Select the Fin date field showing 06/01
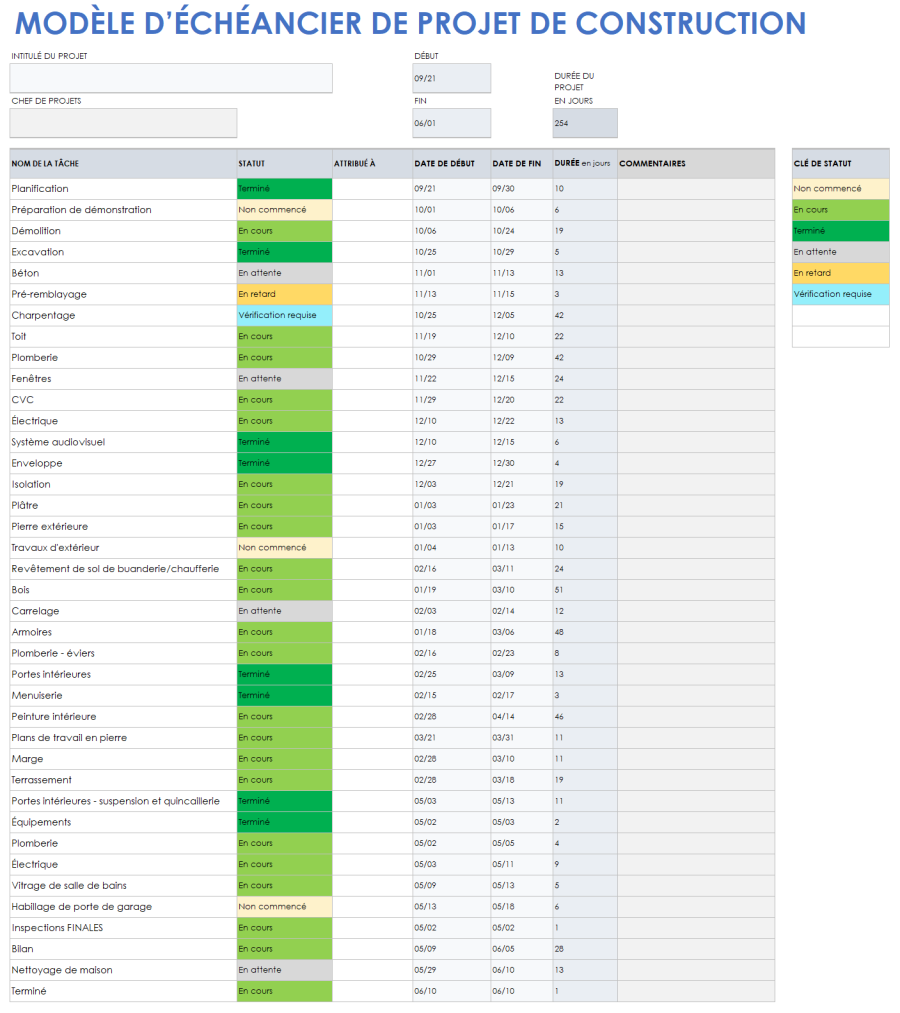The image size is (900, 1013). coord(451,123)
